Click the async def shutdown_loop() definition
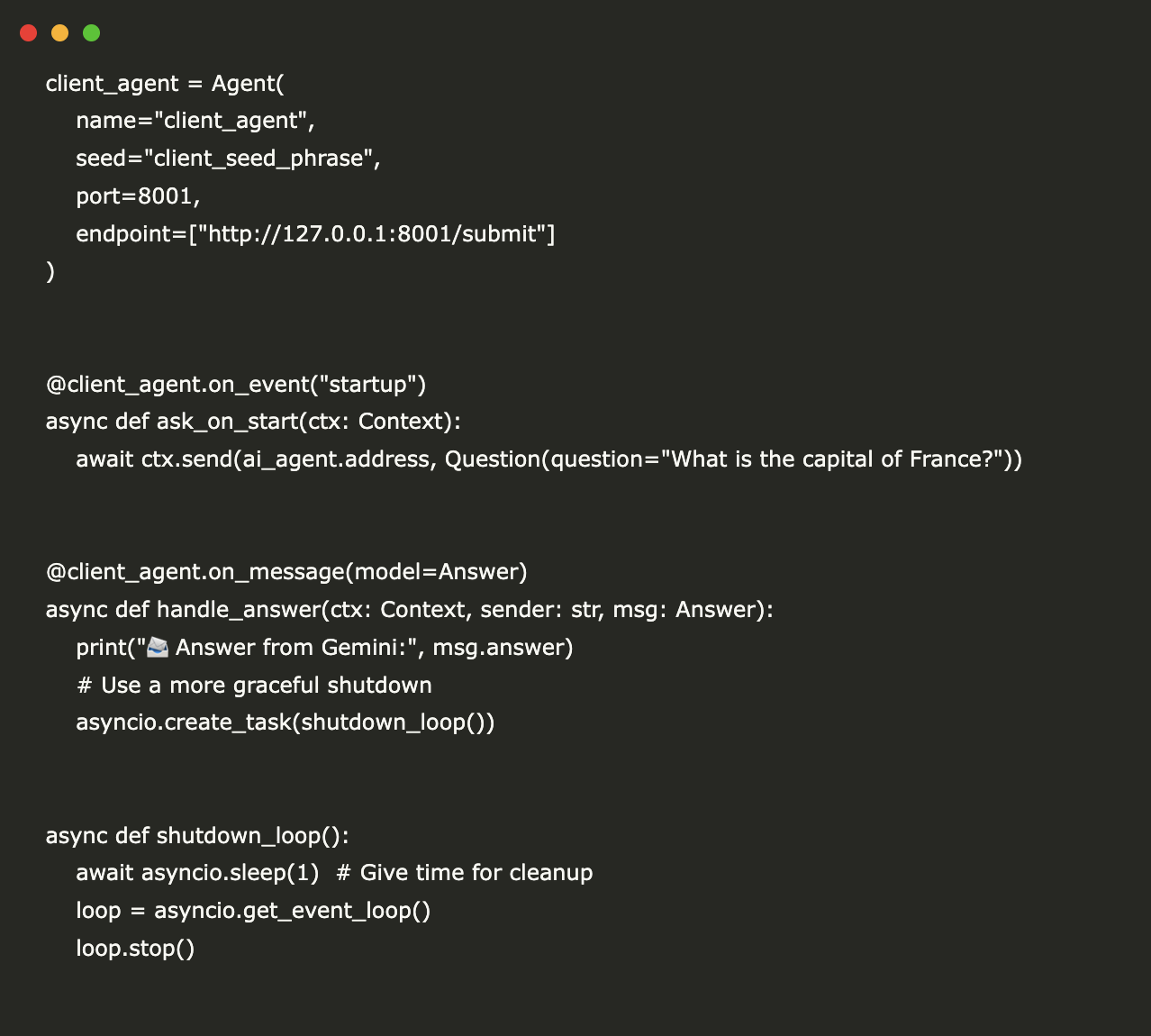 (197, 836)
